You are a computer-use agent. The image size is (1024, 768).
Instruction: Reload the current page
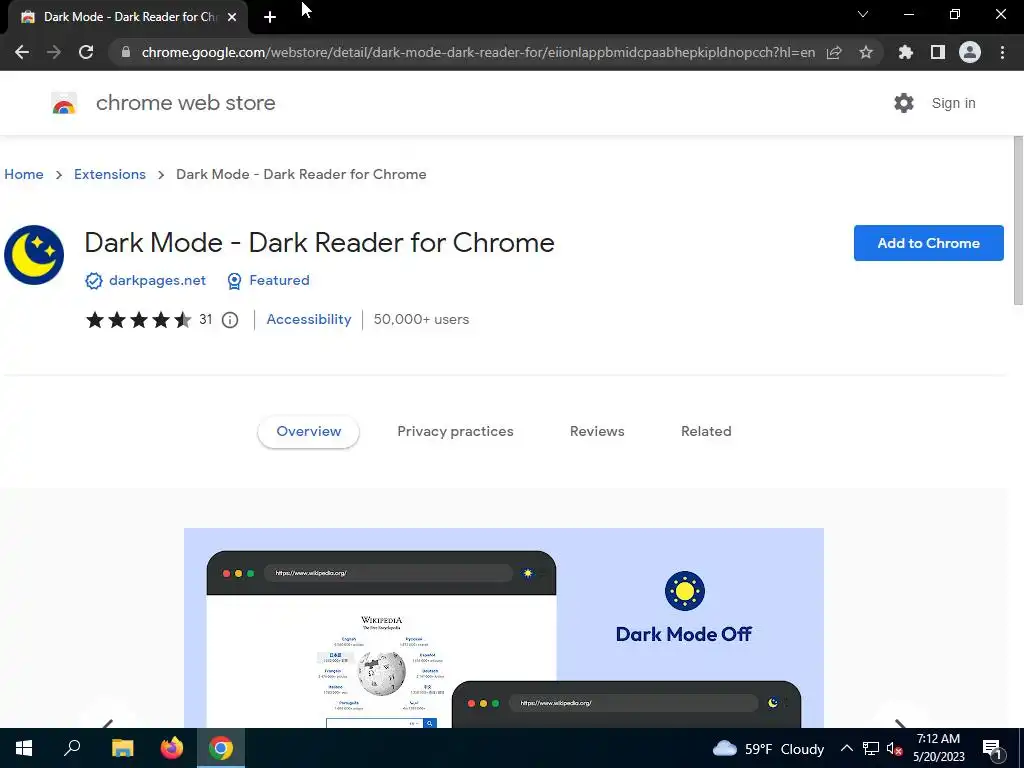86,52
